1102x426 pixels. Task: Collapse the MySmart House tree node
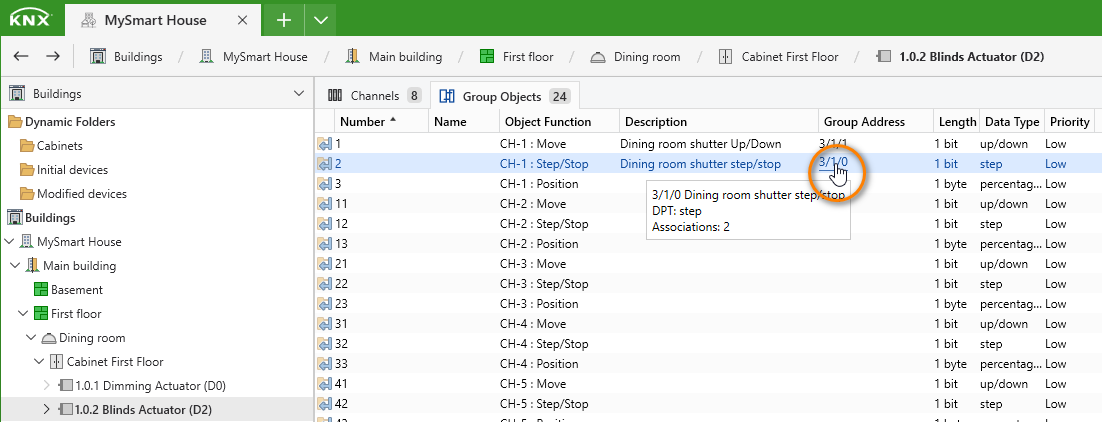pos(8,242)
